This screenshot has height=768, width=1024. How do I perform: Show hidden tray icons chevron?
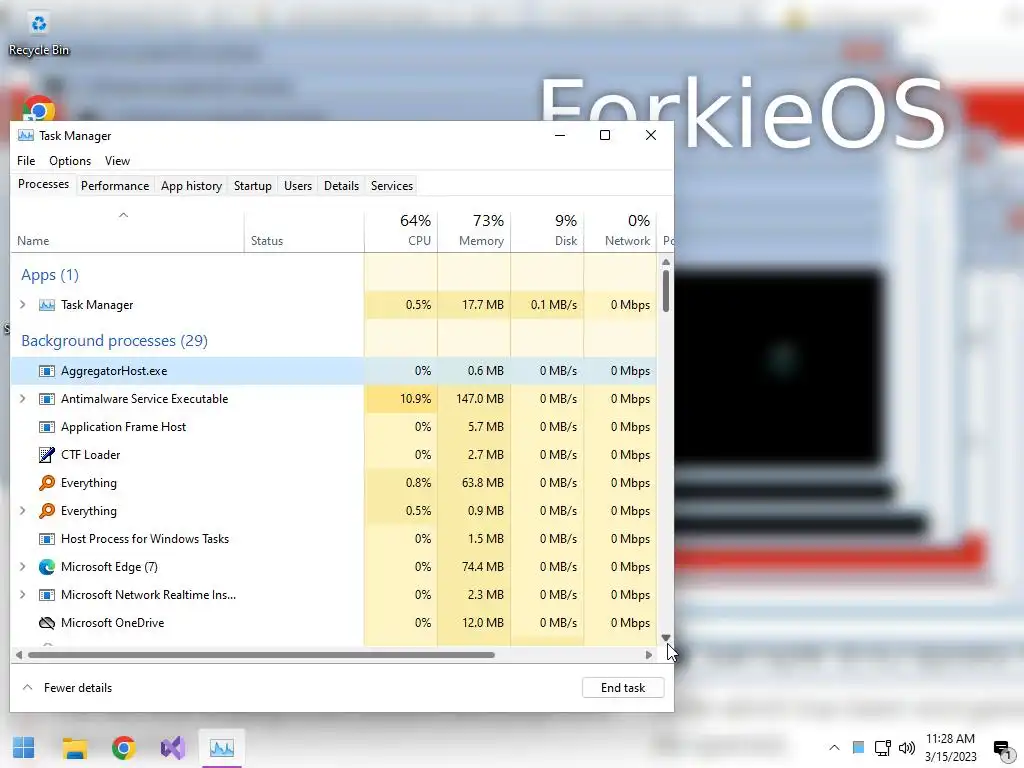(x=834, y=748)
